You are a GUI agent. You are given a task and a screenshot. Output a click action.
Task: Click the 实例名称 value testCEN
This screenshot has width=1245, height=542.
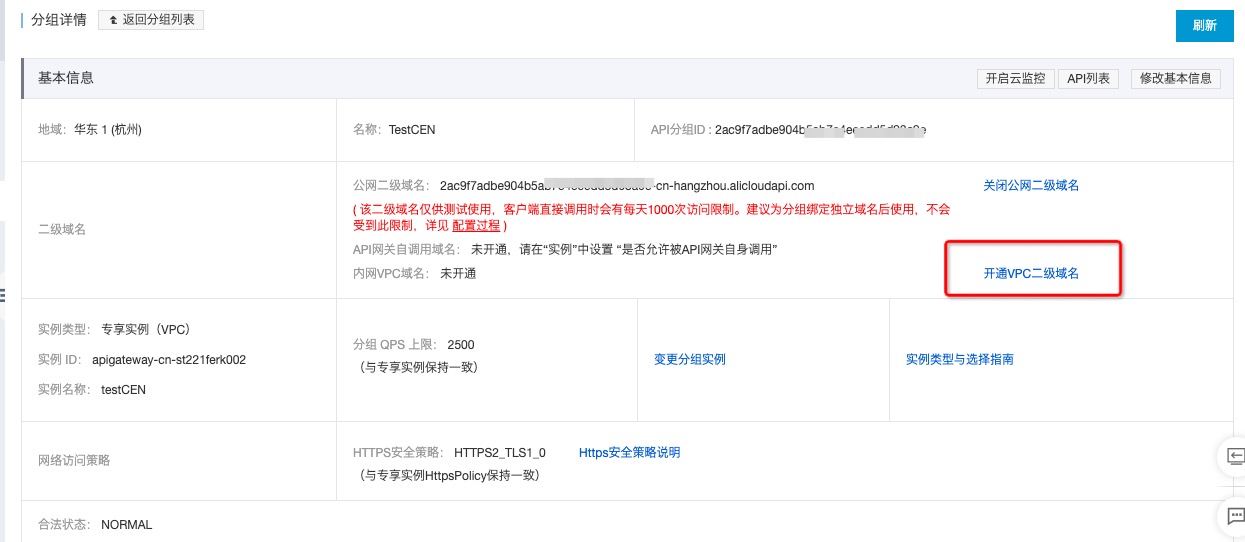[124, 390]
